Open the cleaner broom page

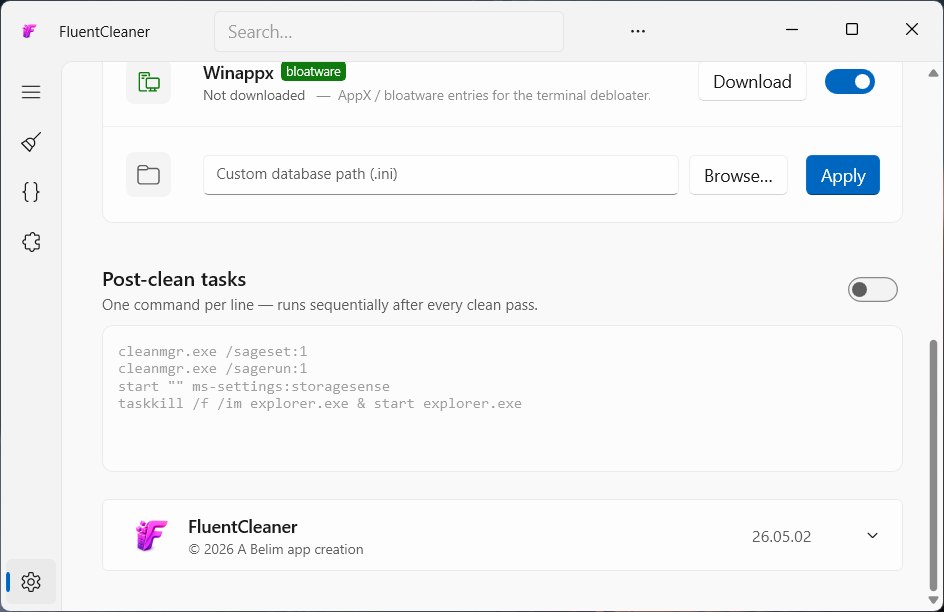pyautogui.click(x=31, y=142)
